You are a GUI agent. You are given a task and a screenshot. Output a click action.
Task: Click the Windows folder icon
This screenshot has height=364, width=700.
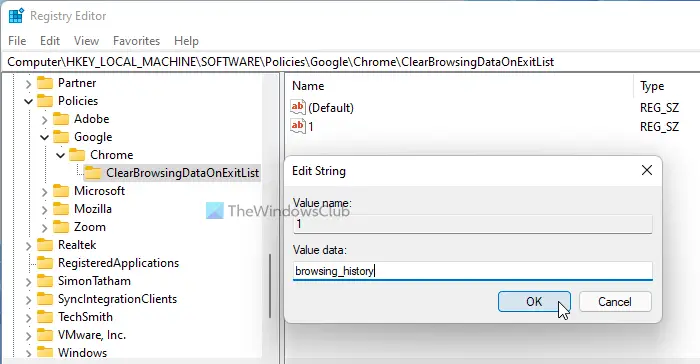pos(45,352)
